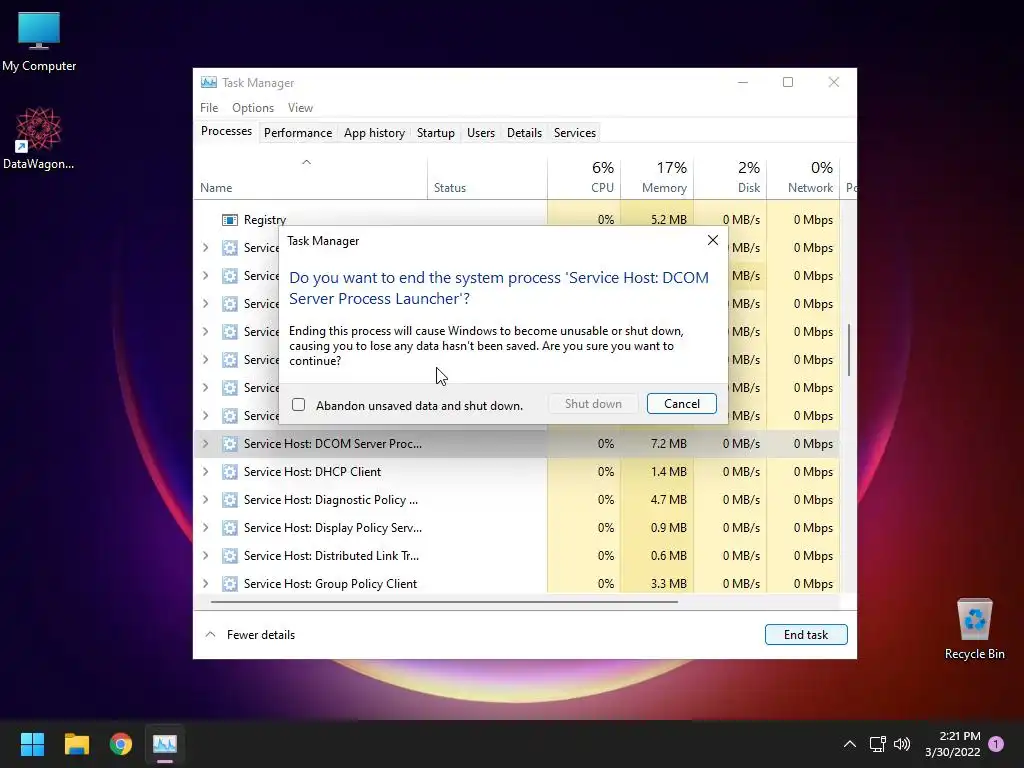Click DCOM Server Process gear icon

[x=229, y=444]
